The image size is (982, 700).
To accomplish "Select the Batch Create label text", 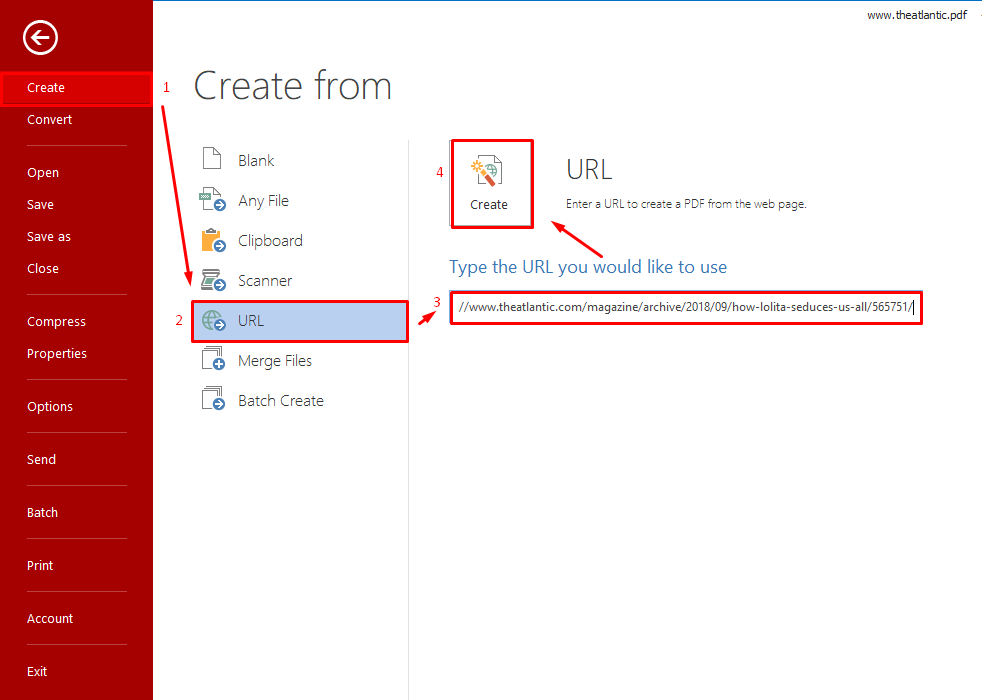I will pos(281,401).
